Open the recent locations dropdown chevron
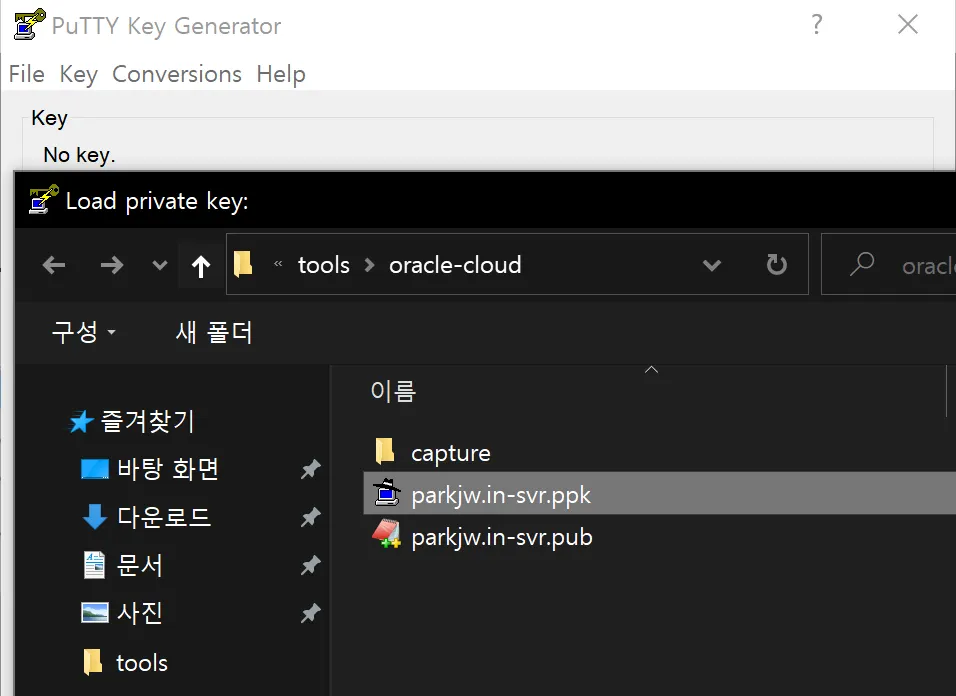956x696 pixels. tap(160, 265)
